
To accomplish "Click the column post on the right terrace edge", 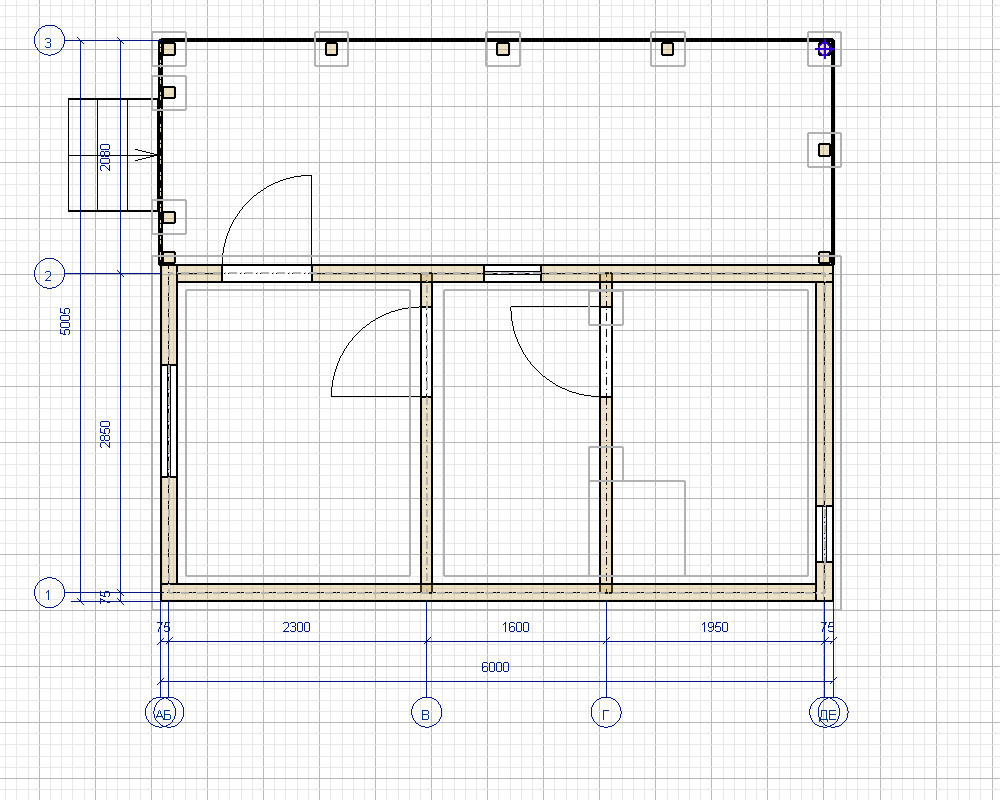I will [824, 149].
